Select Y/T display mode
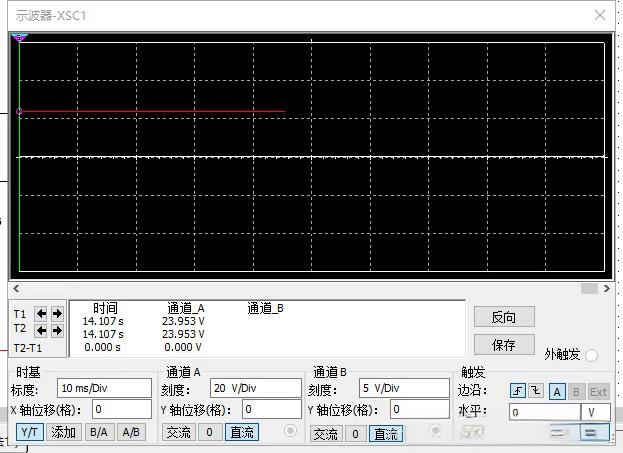 pos(30,432)
